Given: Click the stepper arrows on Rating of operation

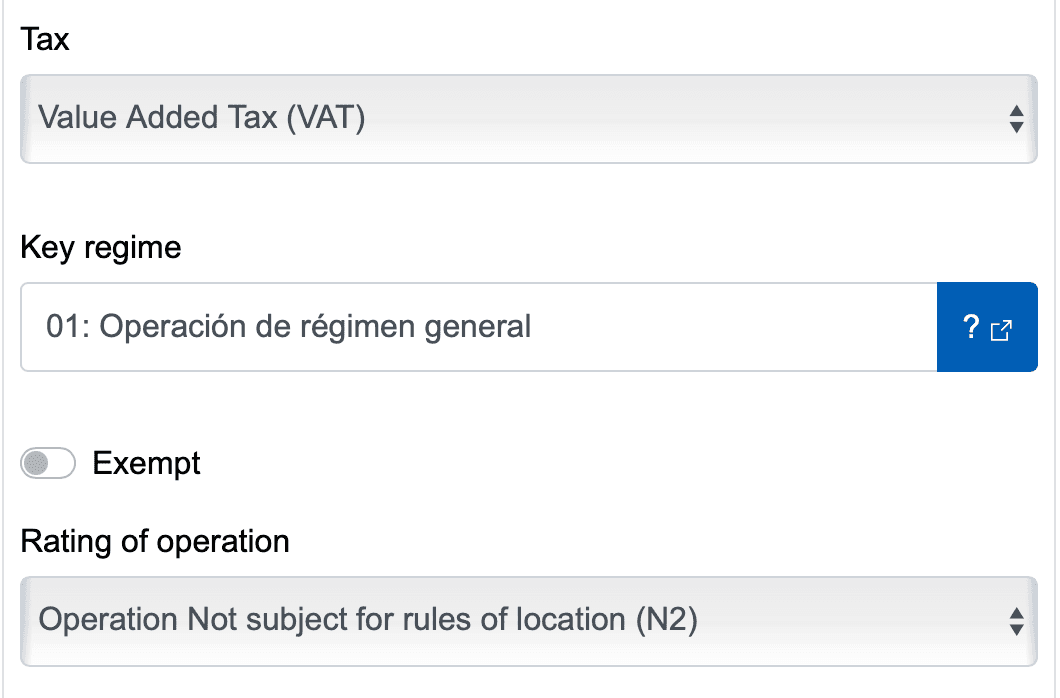Looking at the screenshot, I should 1018,621.
